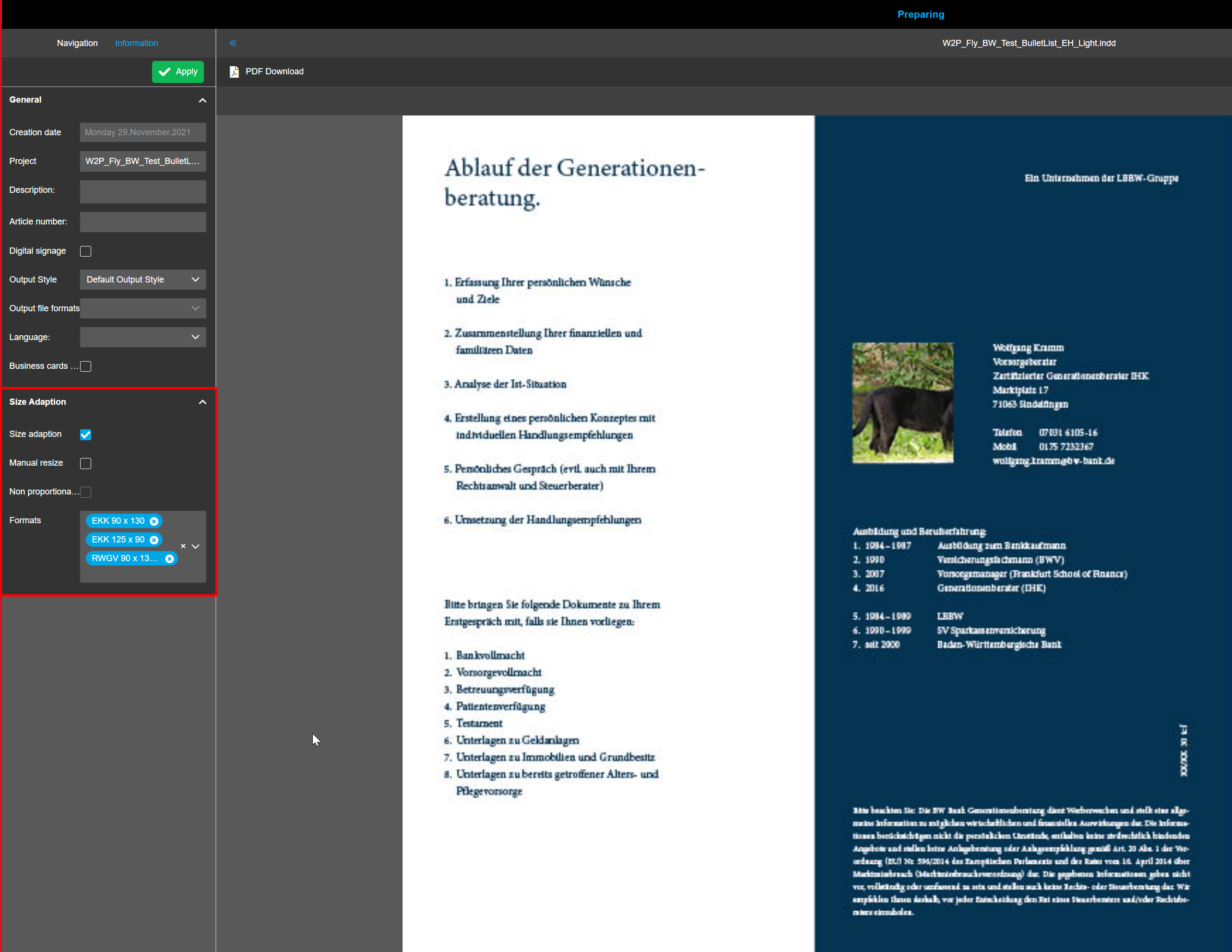Click the Preparing status link
Screen dimensions: 1232x952
tap(920, 14)
